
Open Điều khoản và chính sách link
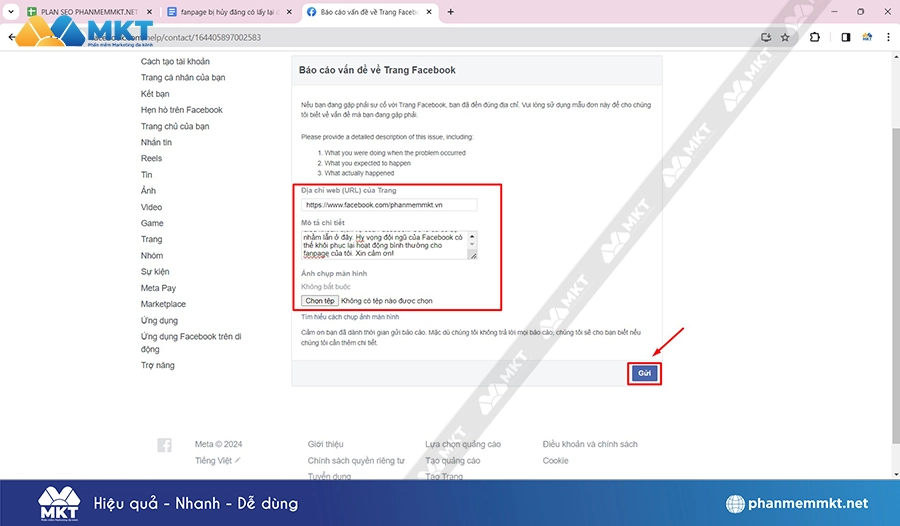[590, 444]
